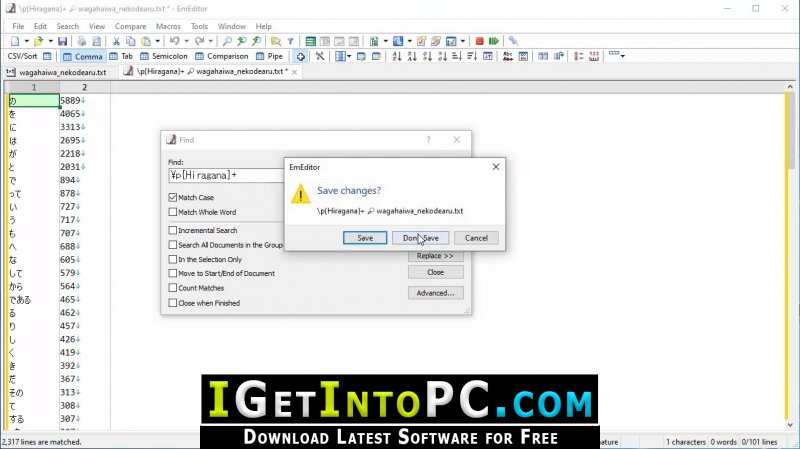Screen dimensions: 800x449
Task: Click the Find magnifier icon
Action: click(x=228, y=41)
